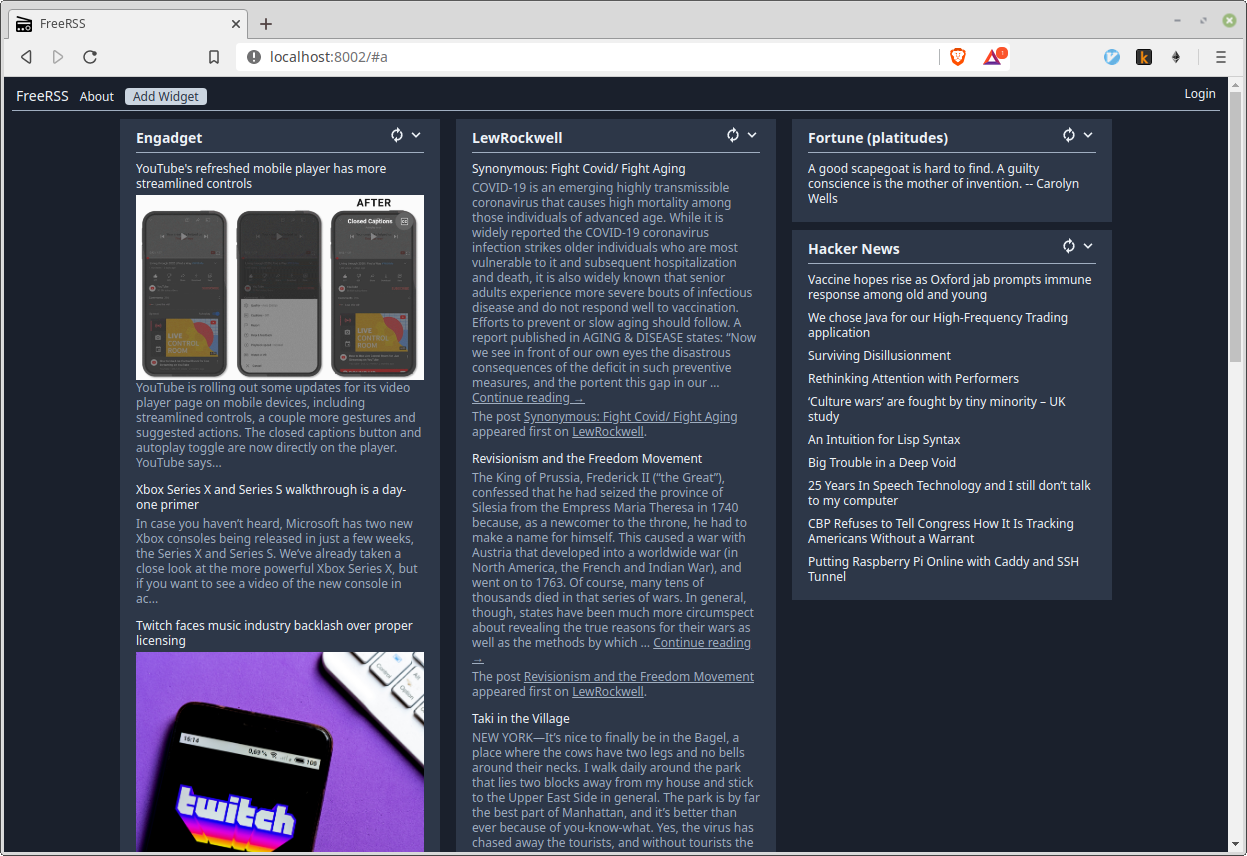Open 'Synonymous: Fight Covid/ Fight Aging' headline
1247x856 pixels.
click(x=579, y=169)
